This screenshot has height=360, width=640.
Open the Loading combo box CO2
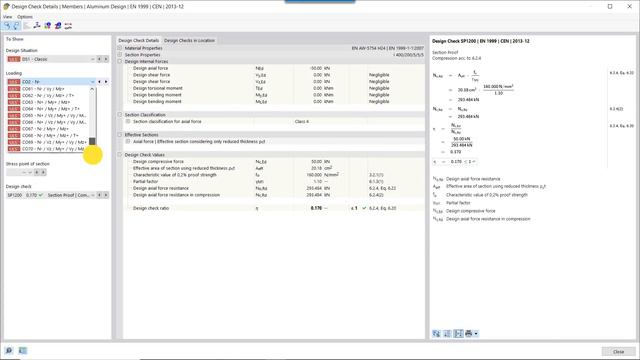click(x=51, y=82)
